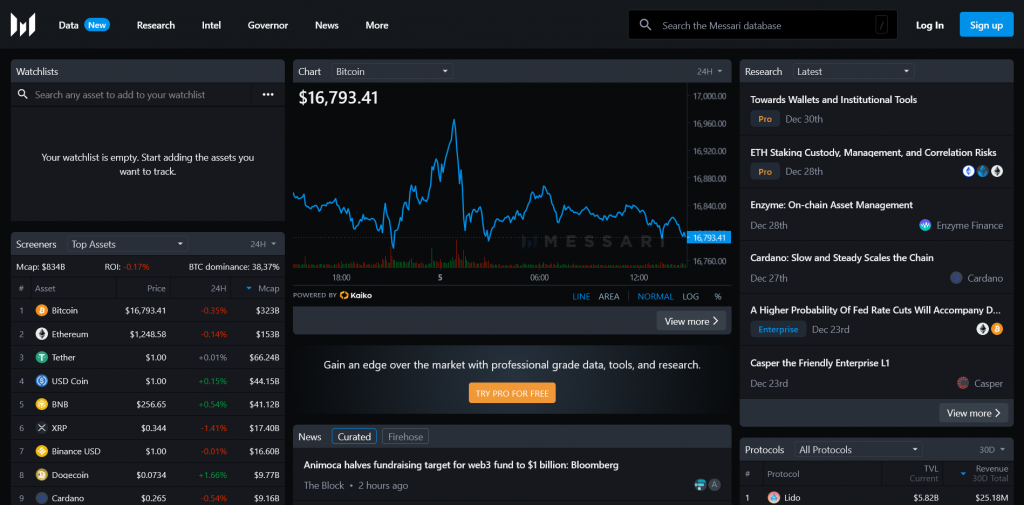Open the Research Latest filter dropdown
This screenshot has height=505, width=1024.
click(x=853, y=72)
